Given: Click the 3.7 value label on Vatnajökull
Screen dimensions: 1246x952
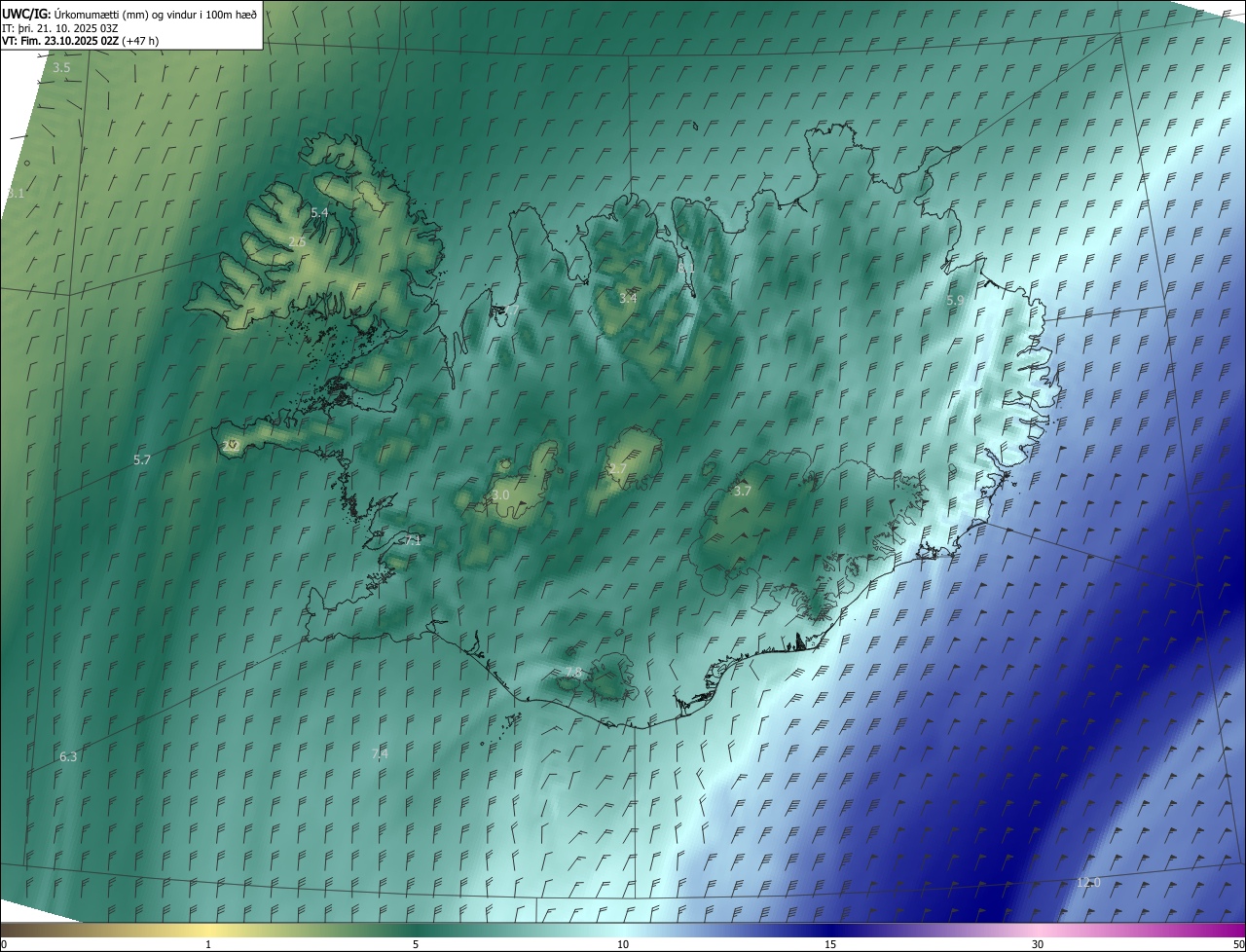Looking at the screenshot, I should (x=742, y=492).
